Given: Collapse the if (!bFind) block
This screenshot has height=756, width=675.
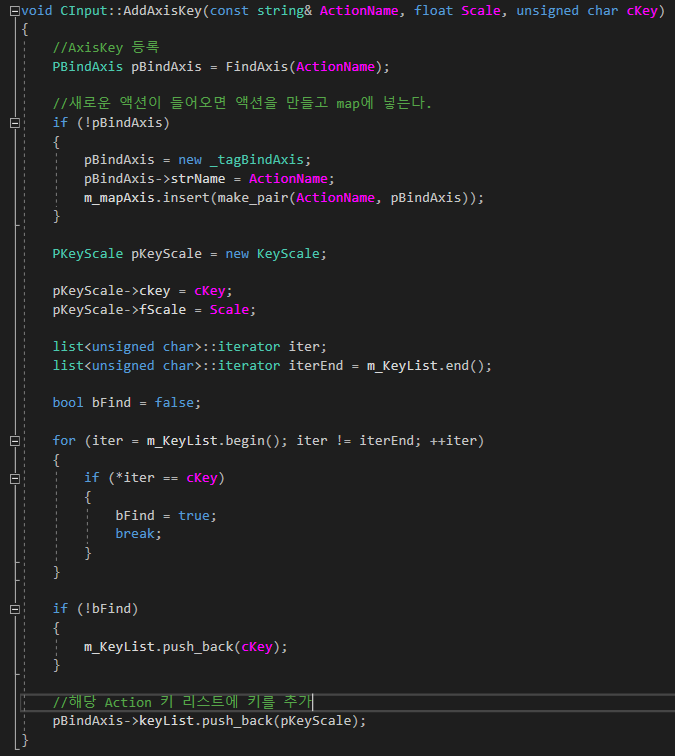Looking at the screenshot, I should coord(15,609).
